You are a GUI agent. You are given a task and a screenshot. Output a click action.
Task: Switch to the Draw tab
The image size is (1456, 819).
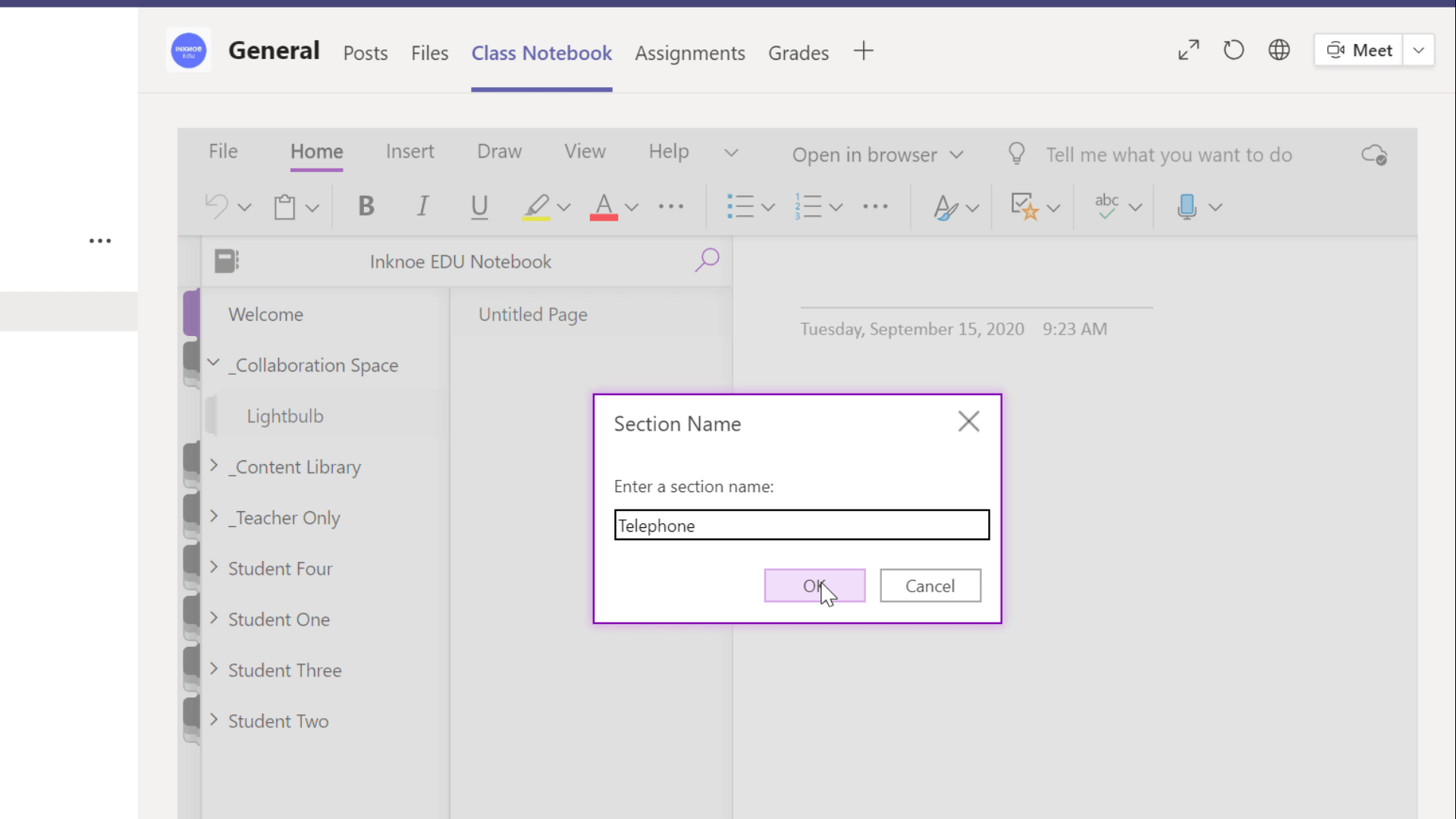(500, 151)
